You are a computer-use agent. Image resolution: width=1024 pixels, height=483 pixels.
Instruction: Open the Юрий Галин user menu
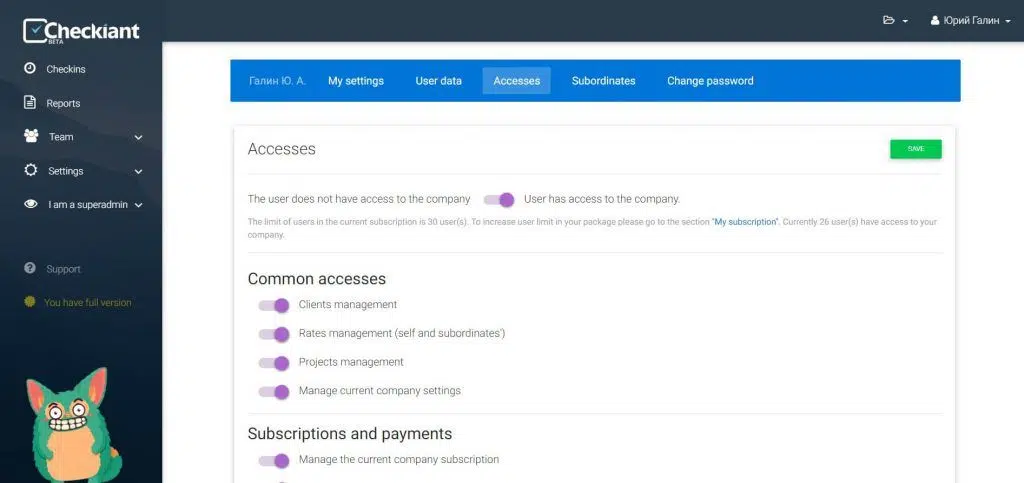click(x=970, y=20)
